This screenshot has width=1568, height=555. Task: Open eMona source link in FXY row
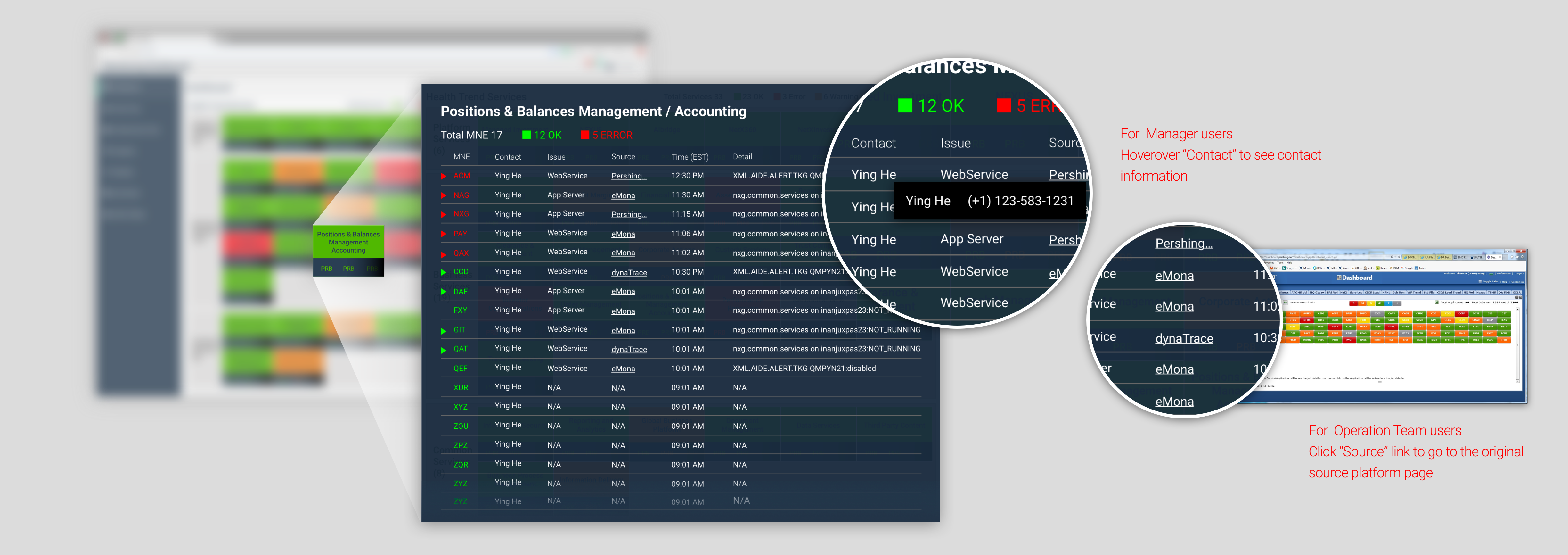click(623, 311)
